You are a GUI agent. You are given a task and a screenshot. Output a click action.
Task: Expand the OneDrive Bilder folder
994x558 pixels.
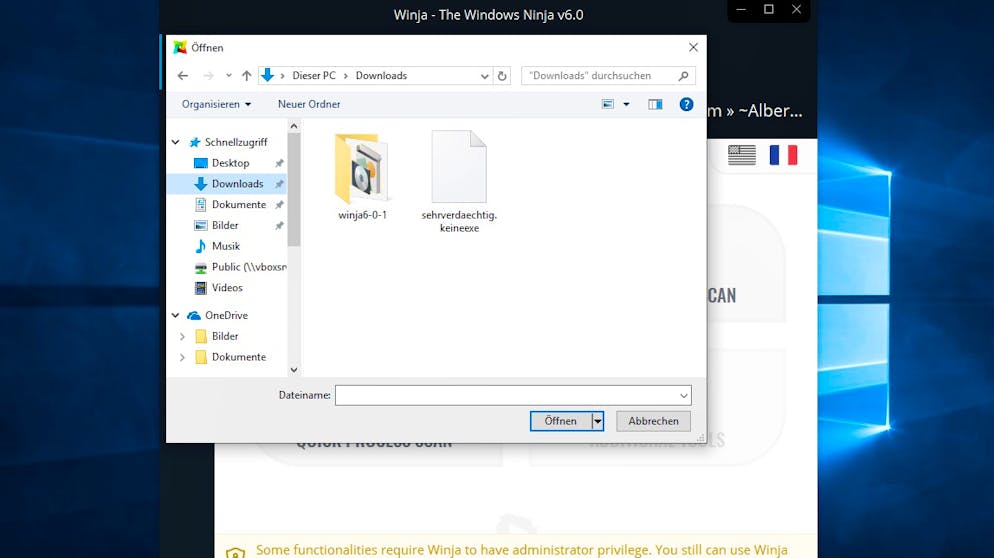click(183, 336)
